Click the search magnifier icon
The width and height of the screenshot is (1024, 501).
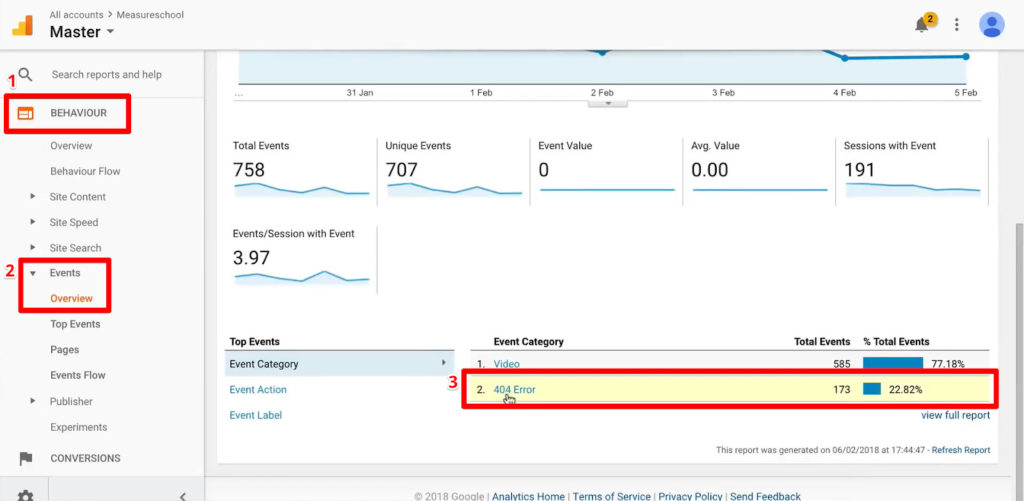click(x=25, y=74)
